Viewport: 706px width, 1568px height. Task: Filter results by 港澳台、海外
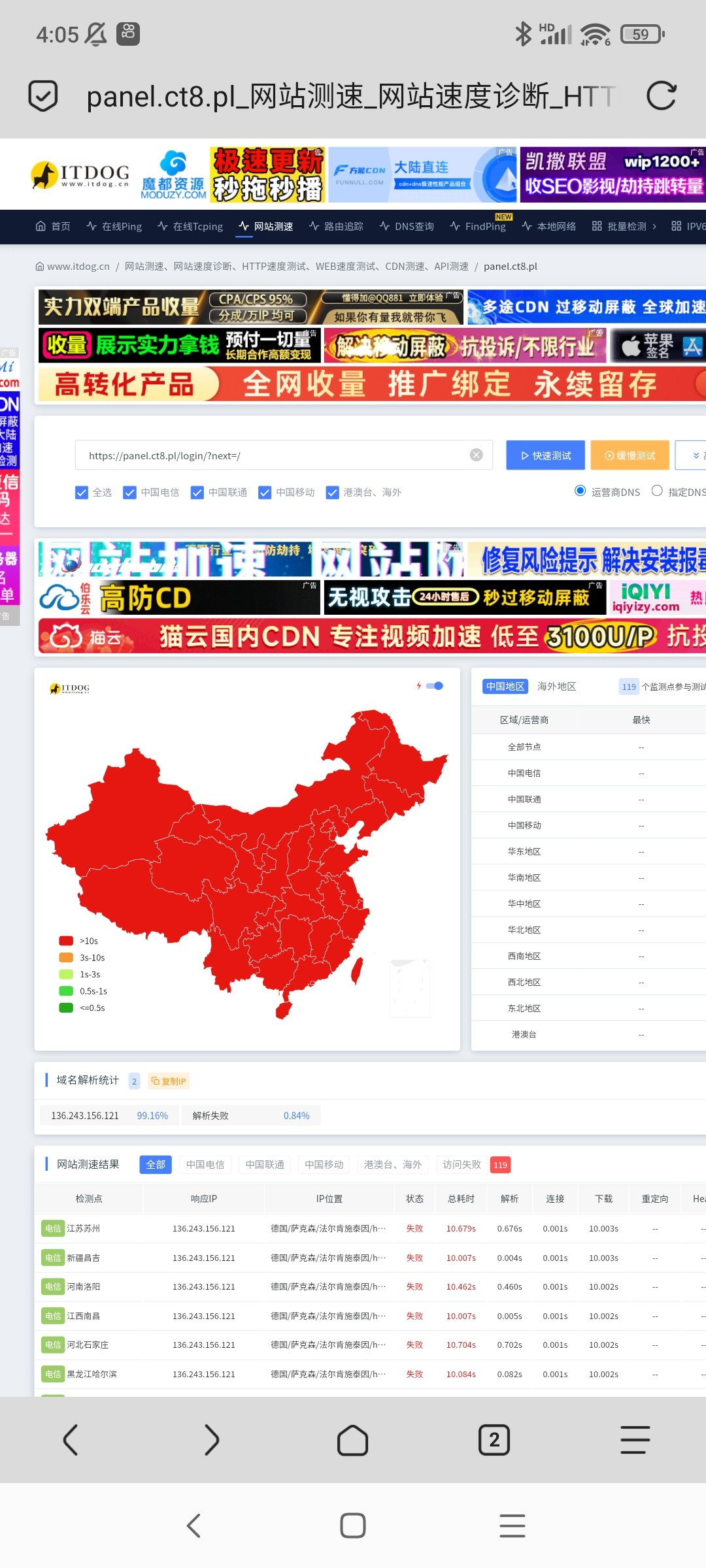(x=393, y=1164)
